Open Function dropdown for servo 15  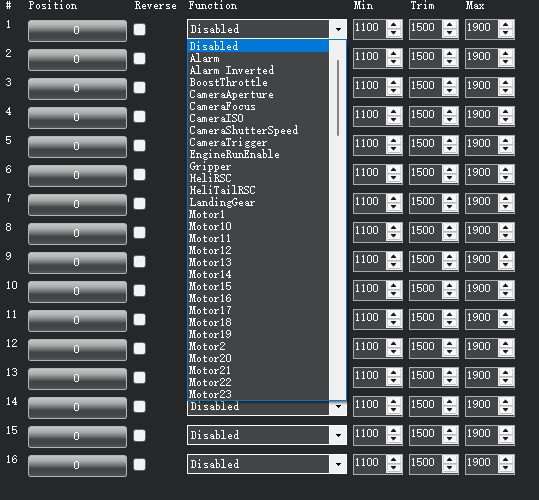pyautogui.click(x=338, y=435)
